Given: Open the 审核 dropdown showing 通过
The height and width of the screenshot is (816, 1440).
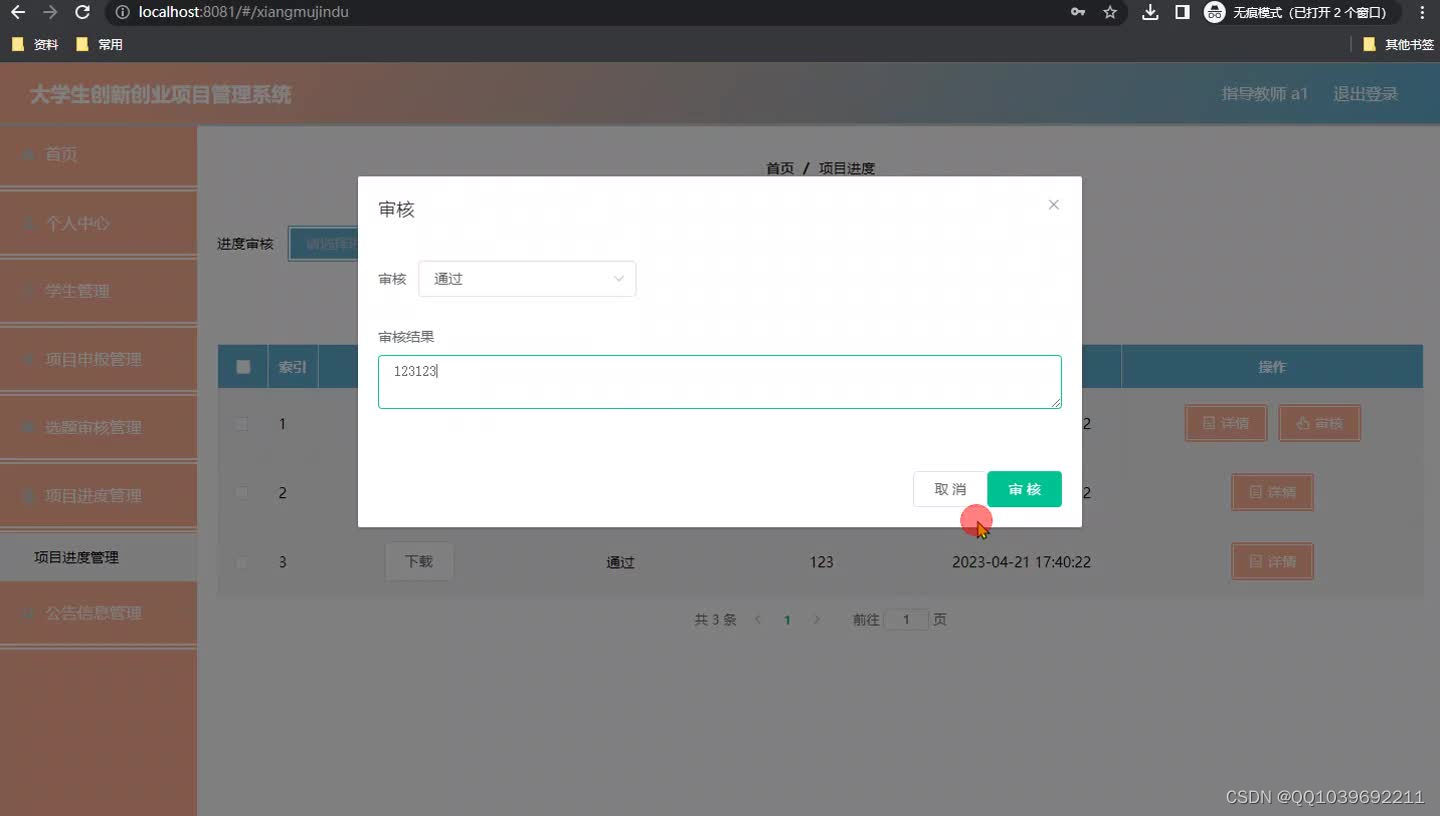Looking at the screenshot, I should (527, 278).
